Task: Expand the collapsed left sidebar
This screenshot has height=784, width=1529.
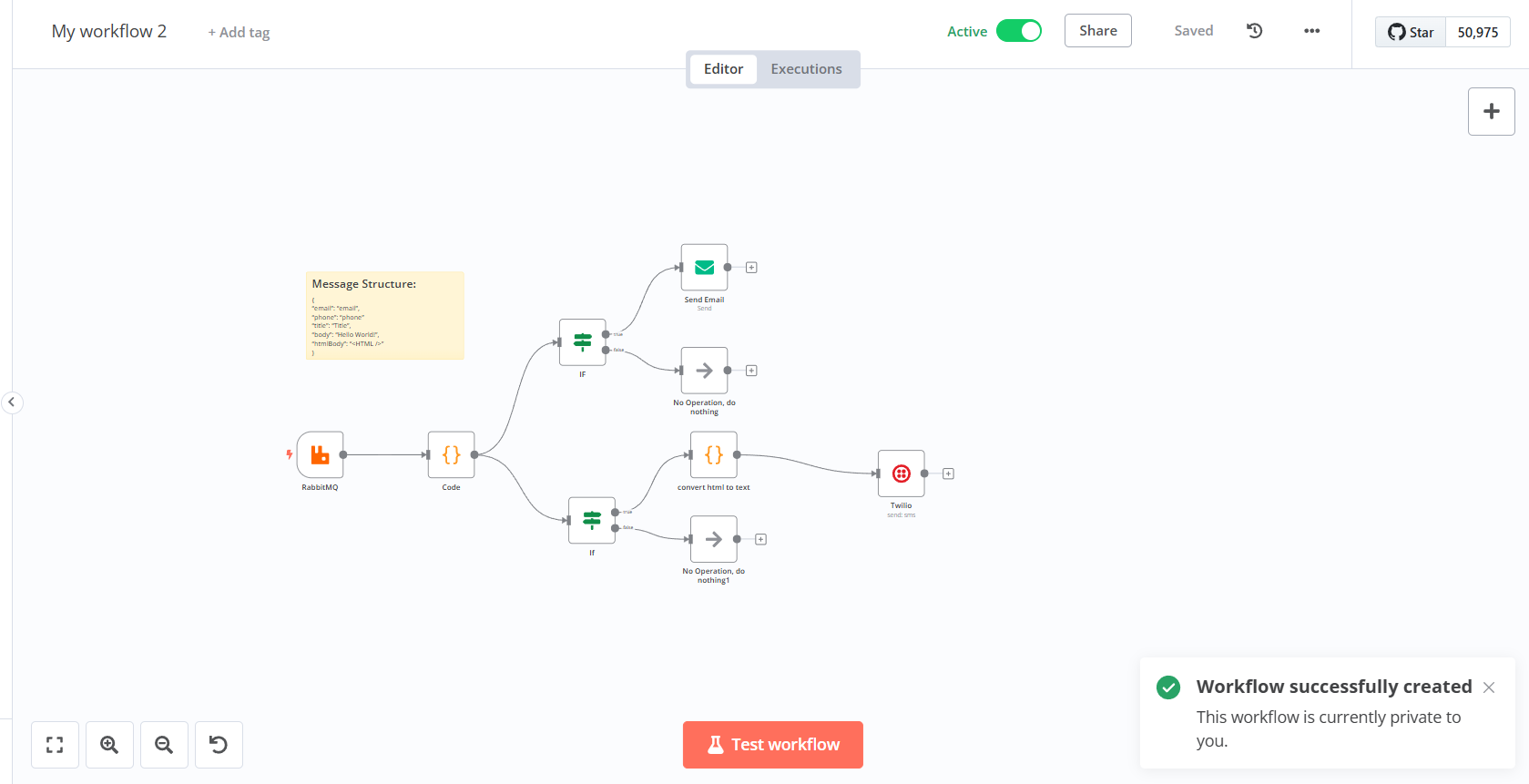Action: (x=12, y=402)
